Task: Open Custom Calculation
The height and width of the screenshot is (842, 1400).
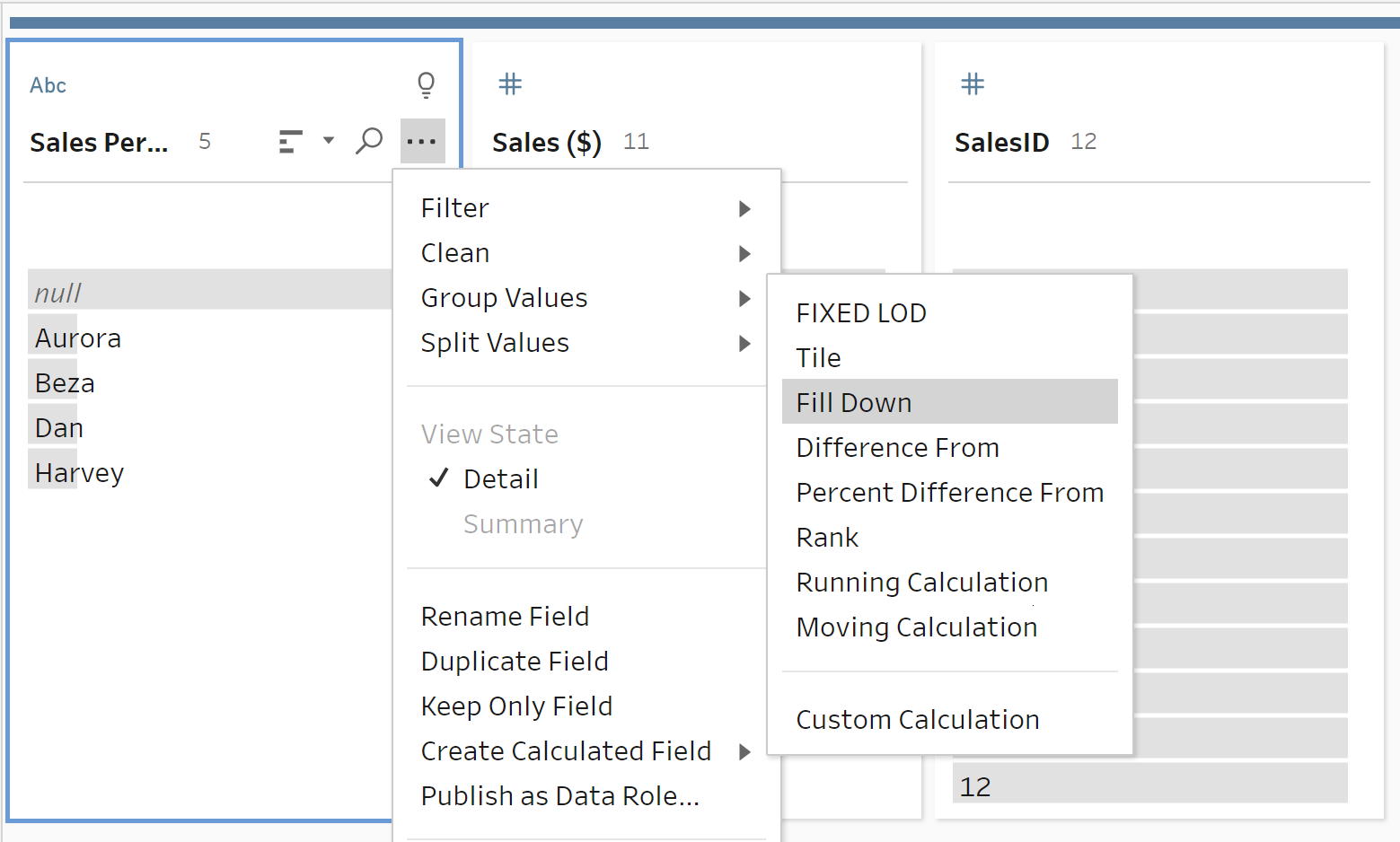Action: coord(917,720)
